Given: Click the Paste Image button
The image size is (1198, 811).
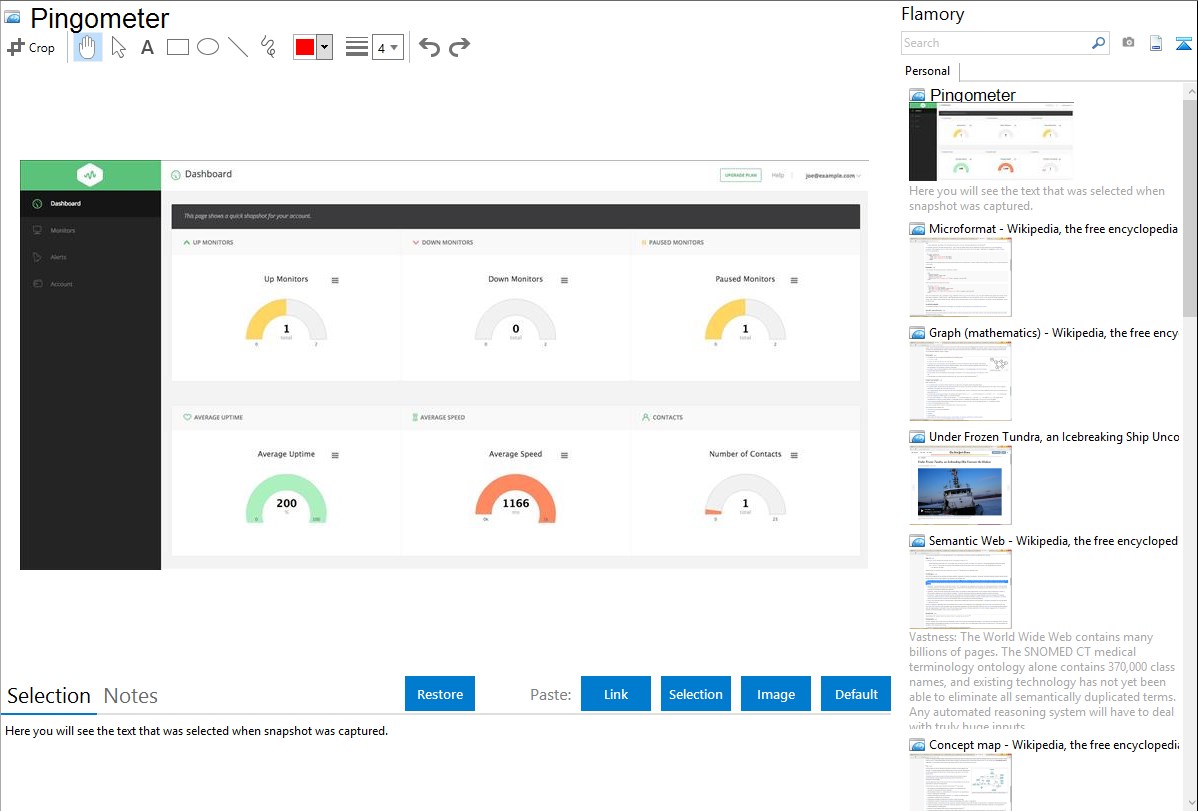Looking at the screenshot, I should pos(775,694).
